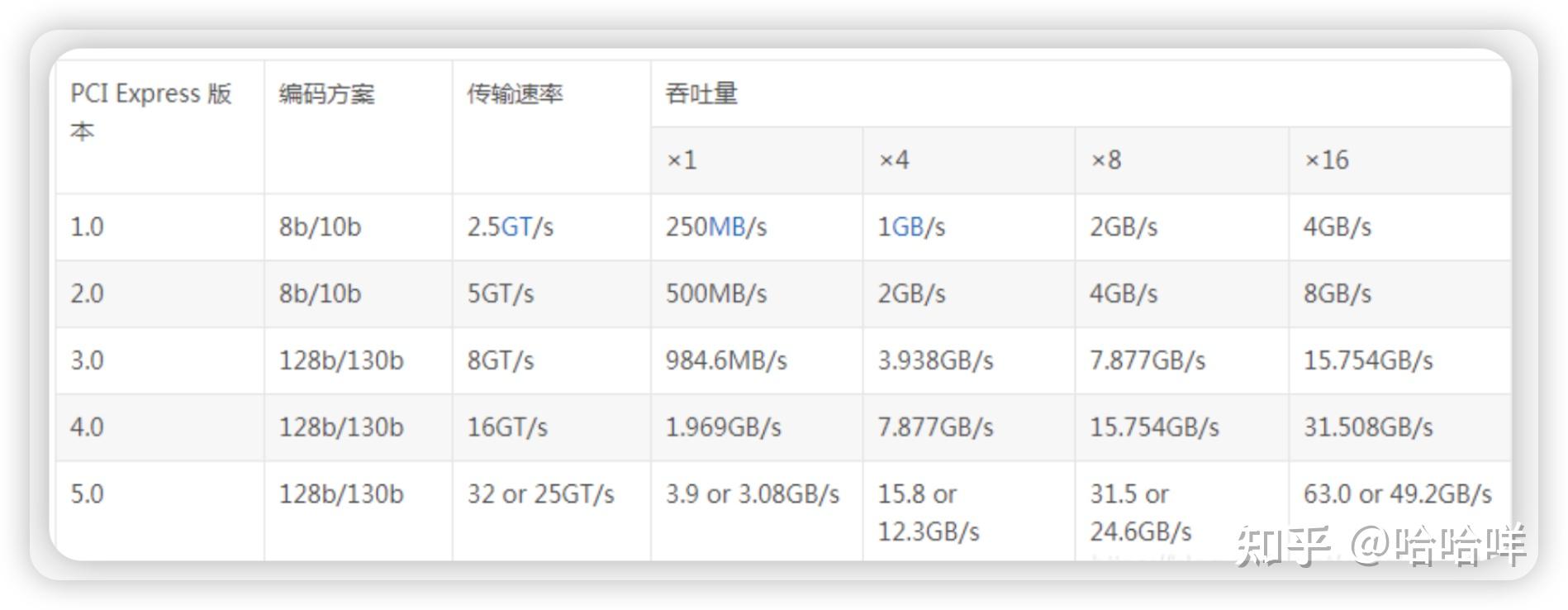Click the 16GT/s cell in row 4.0

[x=507, y=427]
